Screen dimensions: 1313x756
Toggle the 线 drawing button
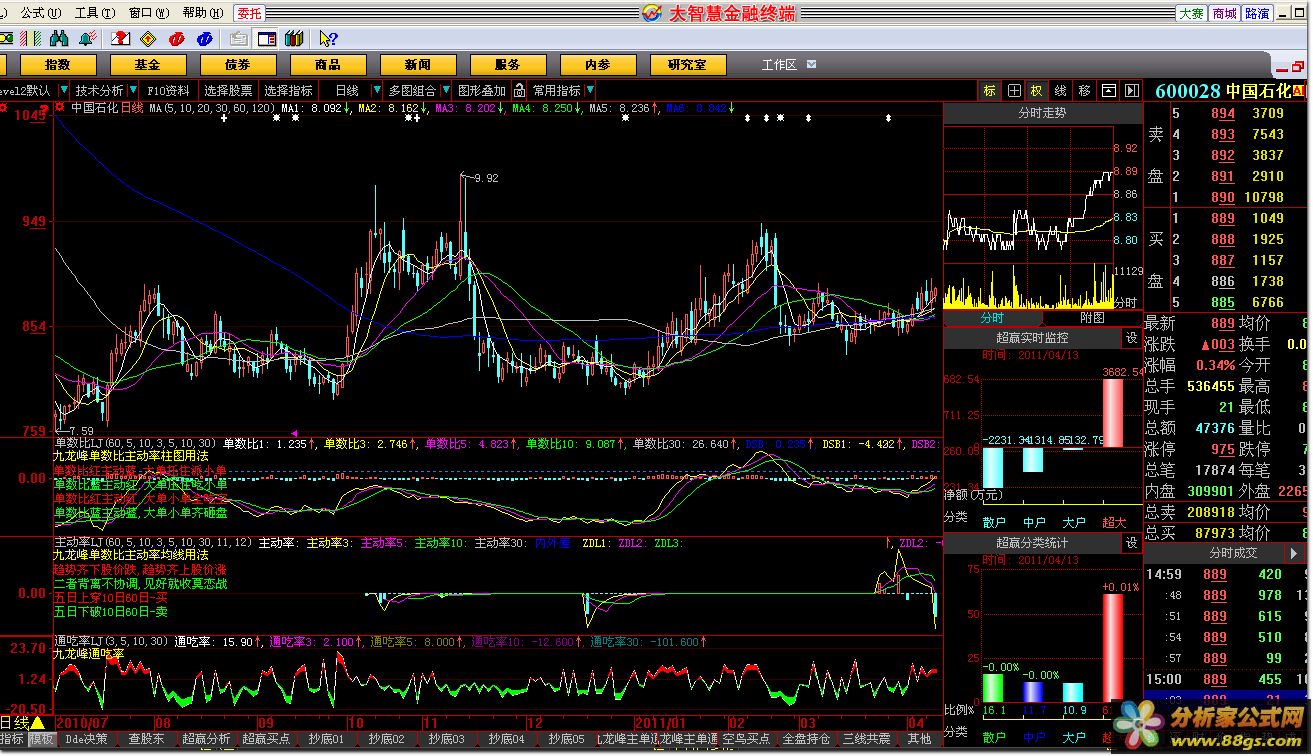tap(1060, 91)
